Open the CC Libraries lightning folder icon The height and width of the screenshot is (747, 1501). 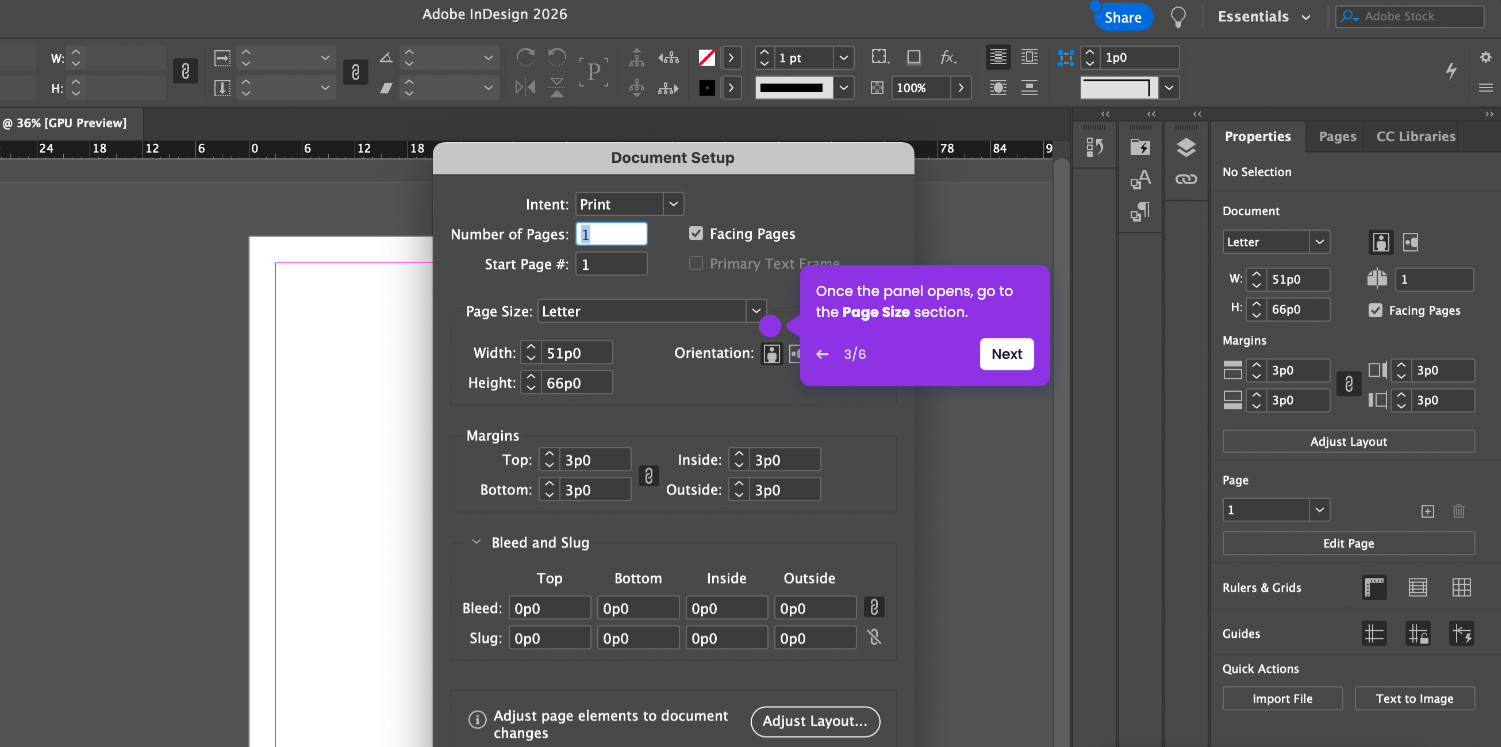click(x=1140, y=147)
